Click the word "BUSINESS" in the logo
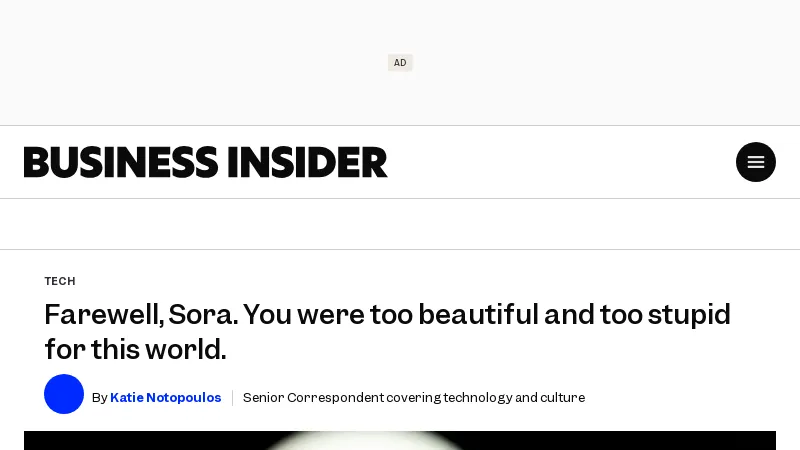The width and height of the screenshot is (800, 450). click(121, 162)
